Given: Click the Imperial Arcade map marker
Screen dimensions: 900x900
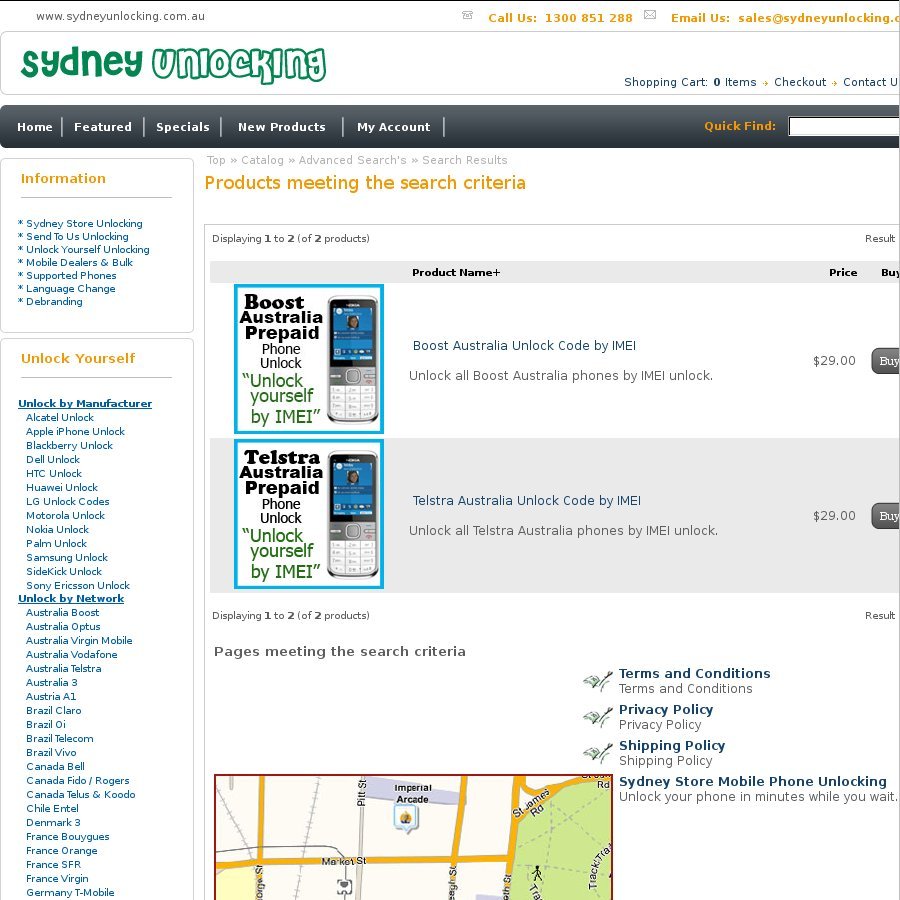Looking at the screenshot, I should [406, 818].
